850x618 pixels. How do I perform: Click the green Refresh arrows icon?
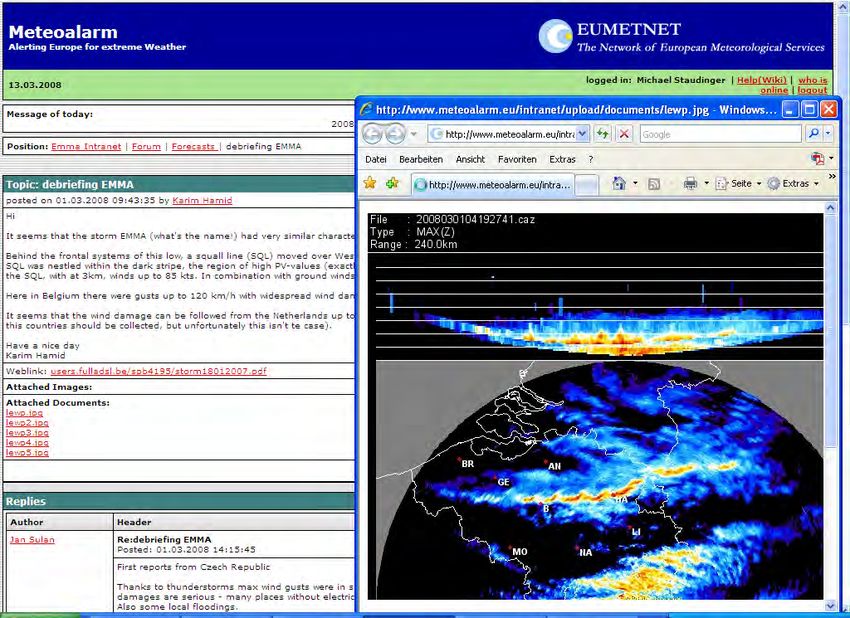603,134
